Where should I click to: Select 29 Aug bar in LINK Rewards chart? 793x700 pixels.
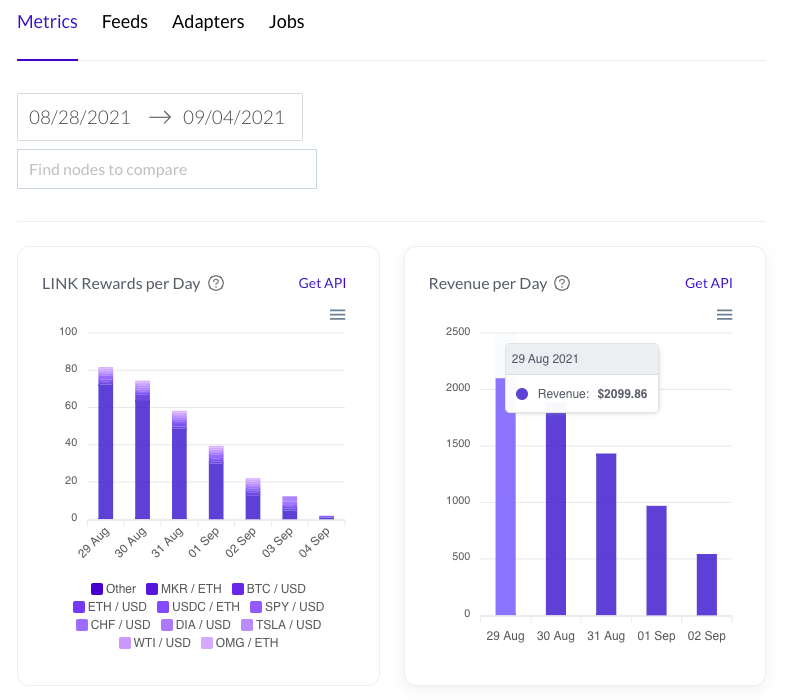(x=105, y=443)
